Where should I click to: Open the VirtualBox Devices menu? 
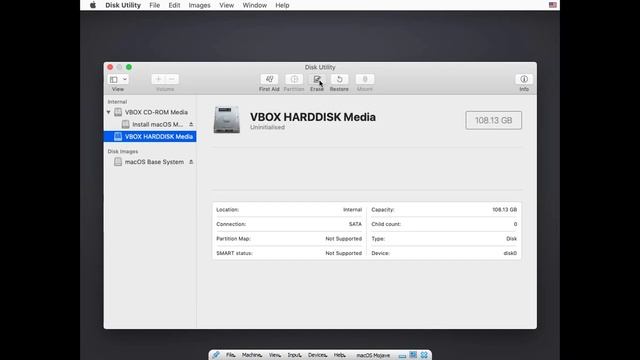click(317, 355)
